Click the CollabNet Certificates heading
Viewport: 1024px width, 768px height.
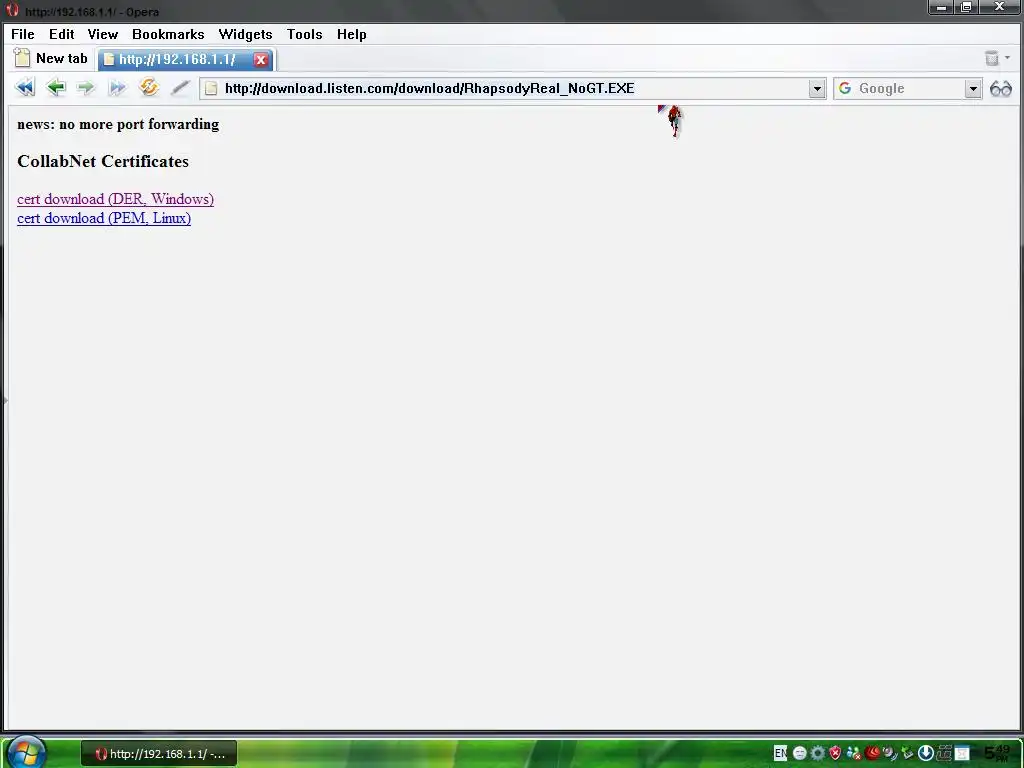103,161
